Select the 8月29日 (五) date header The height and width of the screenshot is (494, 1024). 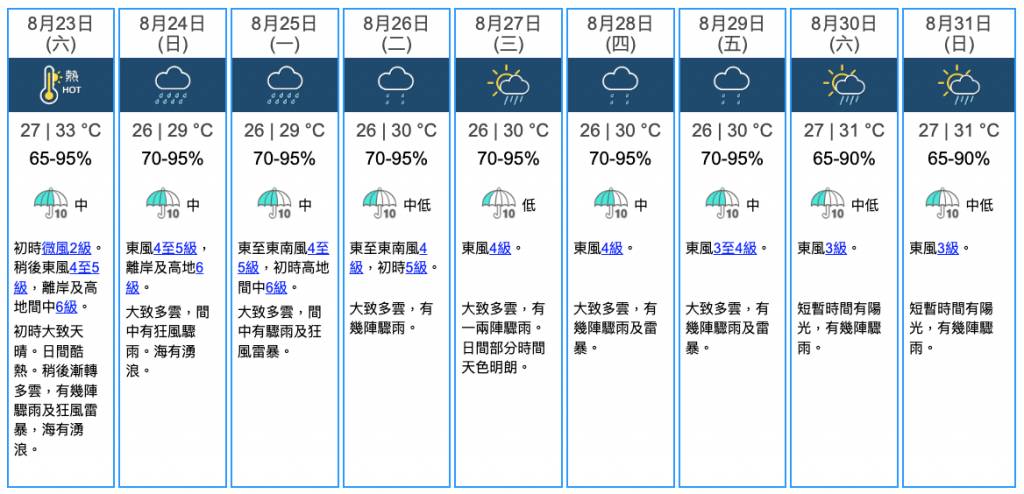[x=732, y=34]
